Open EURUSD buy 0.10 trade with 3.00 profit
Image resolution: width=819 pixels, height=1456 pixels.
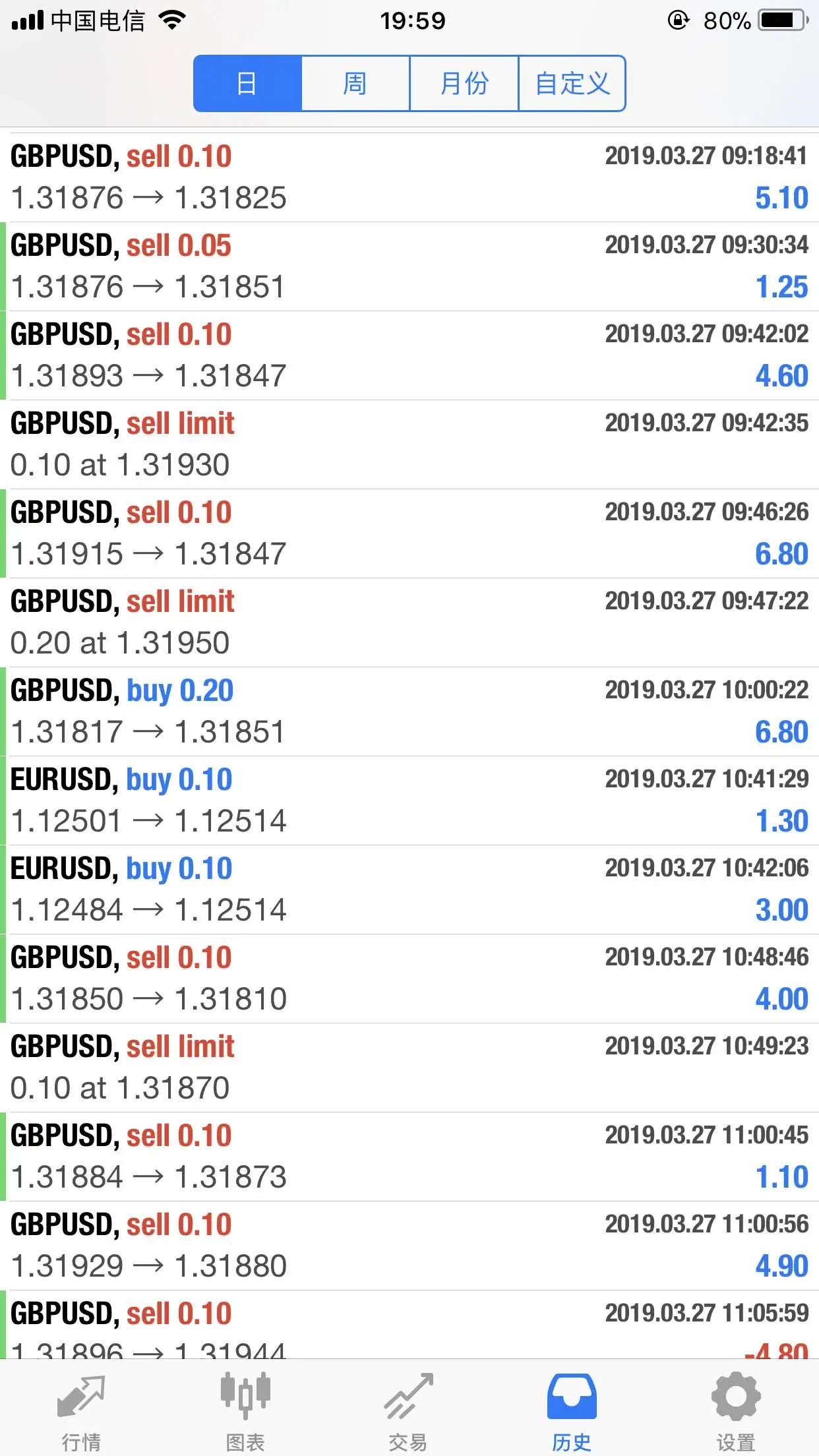point(409,890)
